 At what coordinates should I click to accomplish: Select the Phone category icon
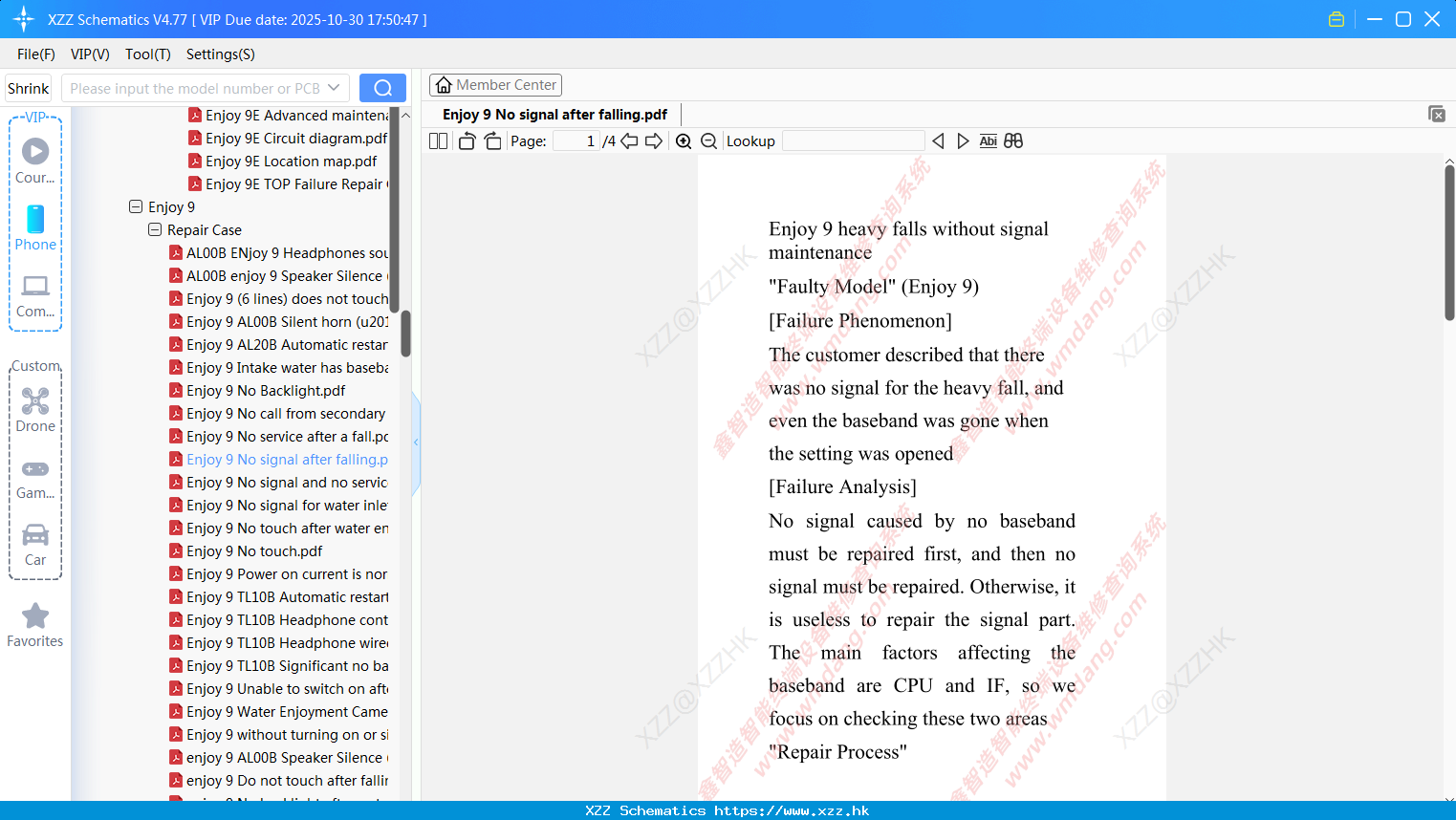coord(35,227)
